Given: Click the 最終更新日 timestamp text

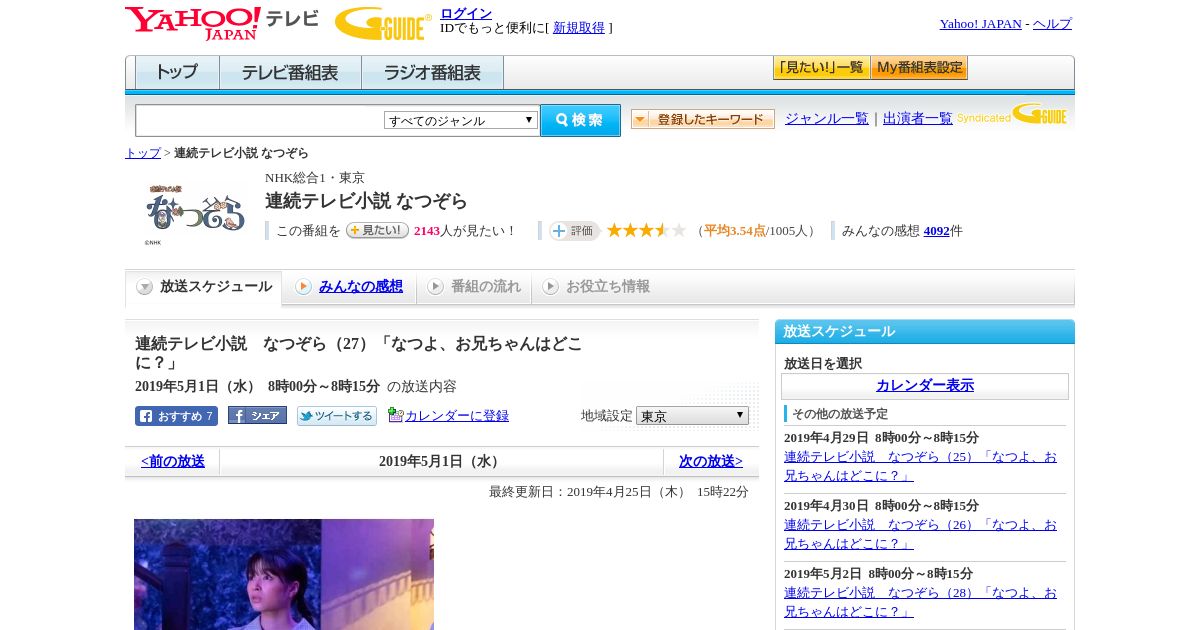Looking at the screenshot, I should point(619,492).
